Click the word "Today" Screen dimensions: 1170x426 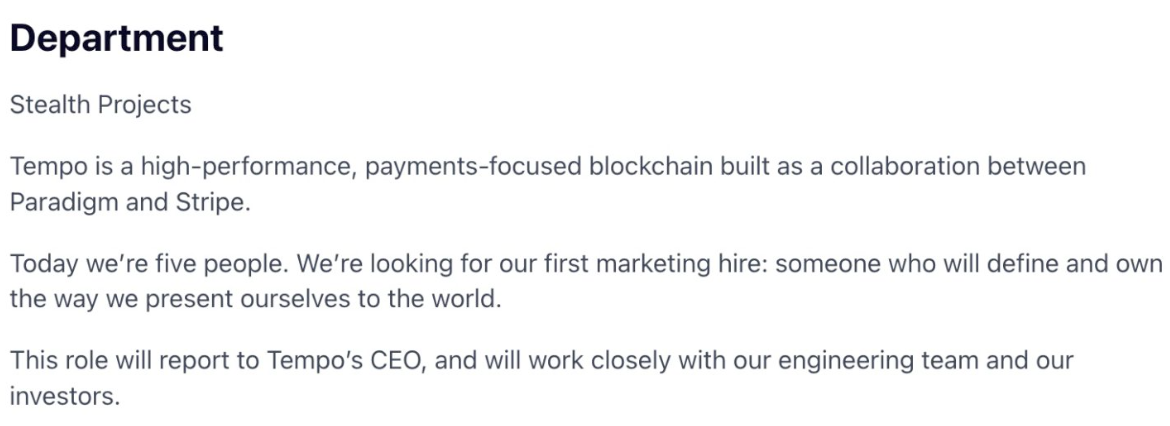click(39, 265)
